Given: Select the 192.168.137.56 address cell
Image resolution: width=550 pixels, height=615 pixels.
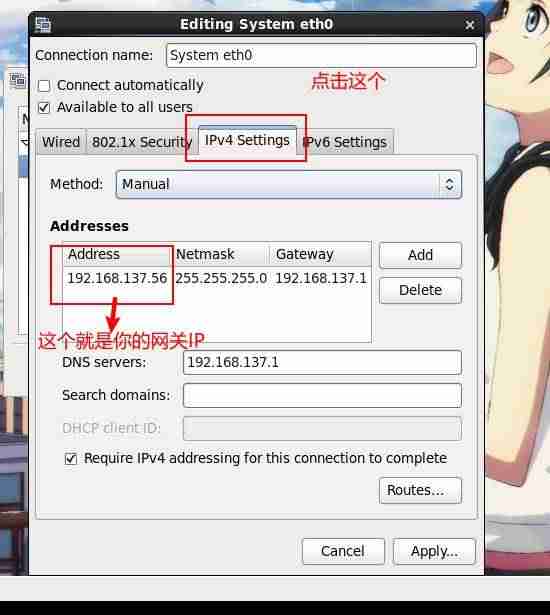Looking at the screenshot, I should 117,278.
